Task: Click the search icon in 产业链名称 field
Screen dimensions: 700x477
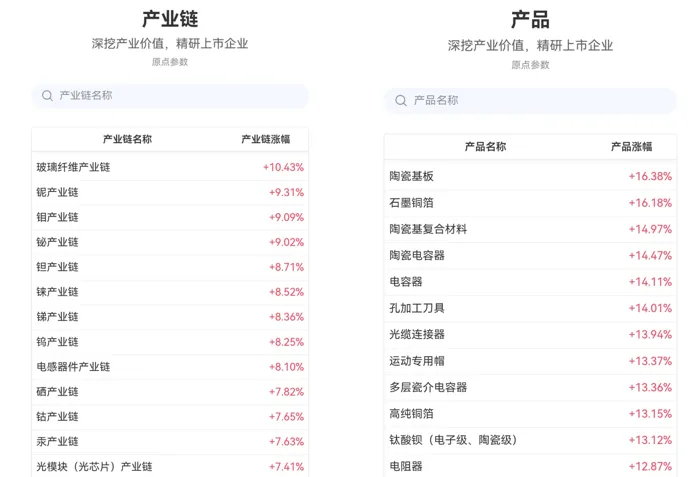Action: coord(47,96)
